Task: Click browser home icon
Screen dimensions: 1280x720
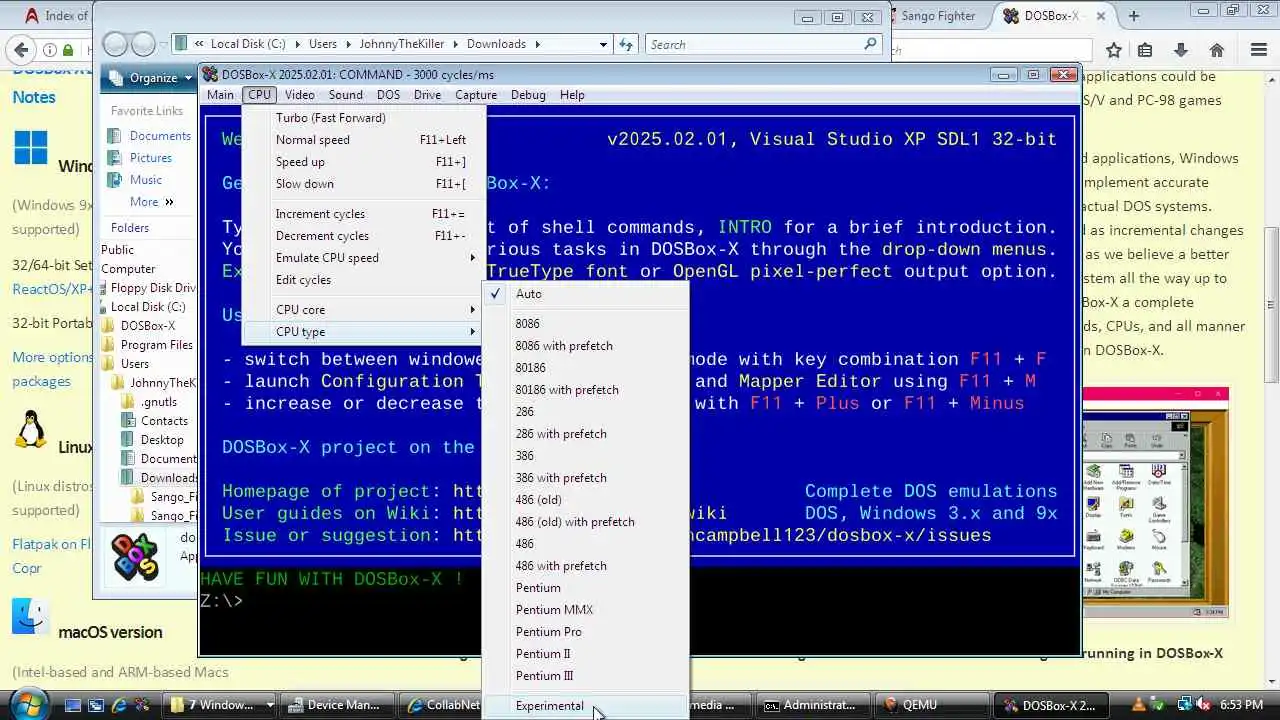Action: [x=1217, y=50]
